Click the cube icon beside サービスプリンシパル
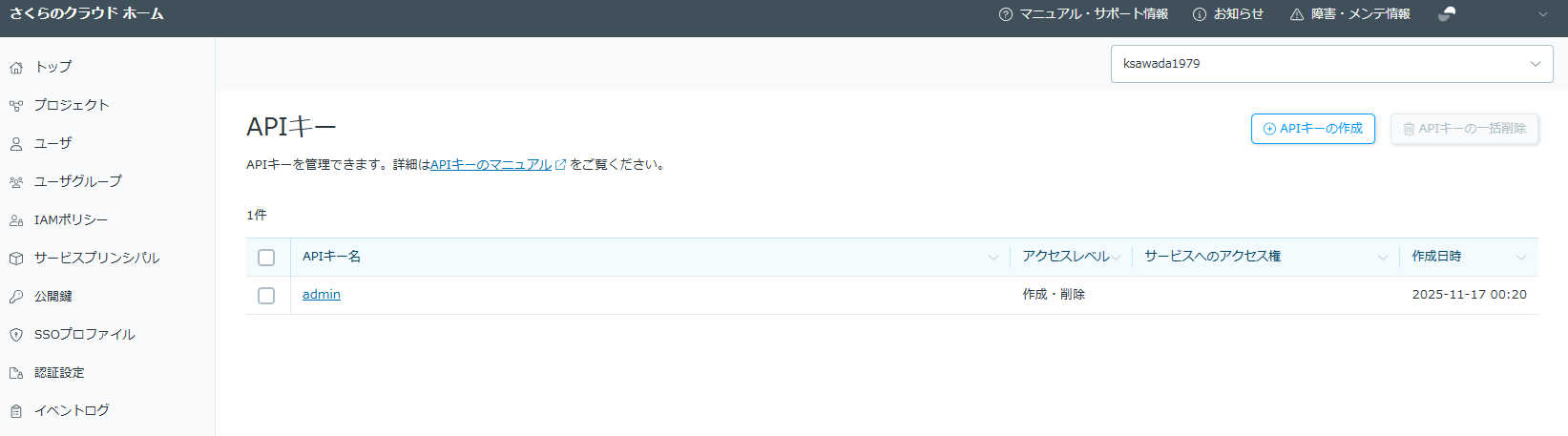Screen dimensions: 1568x436 16,259
